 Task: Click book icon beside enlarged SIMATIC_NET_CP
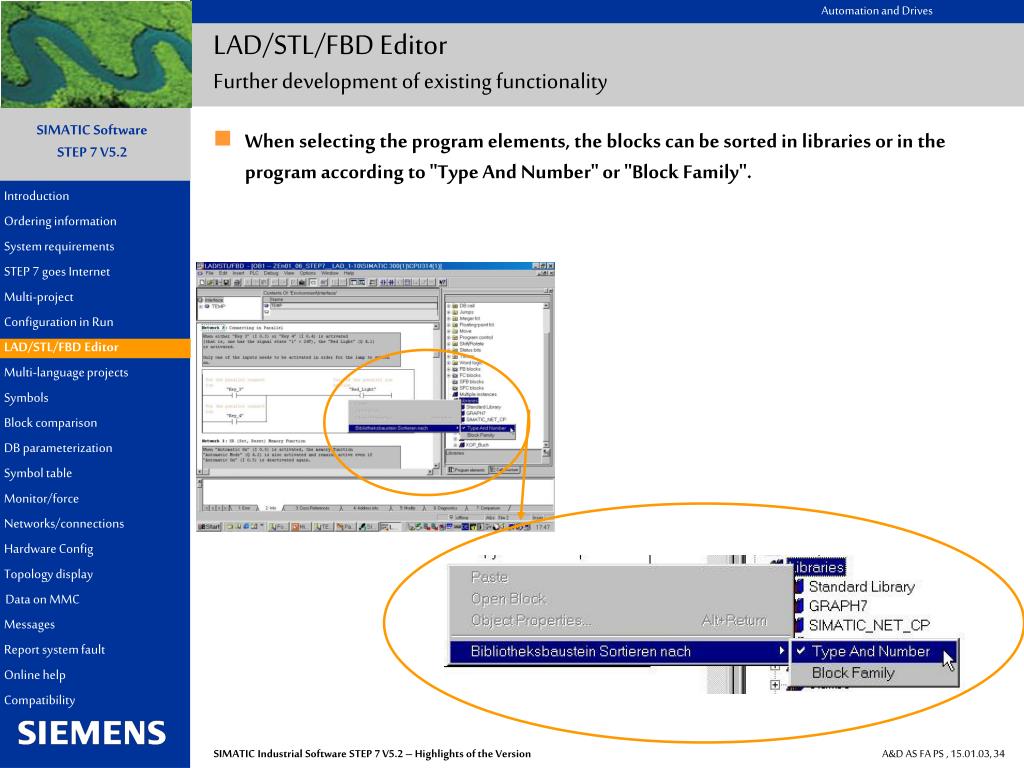[x=799, y=626]
